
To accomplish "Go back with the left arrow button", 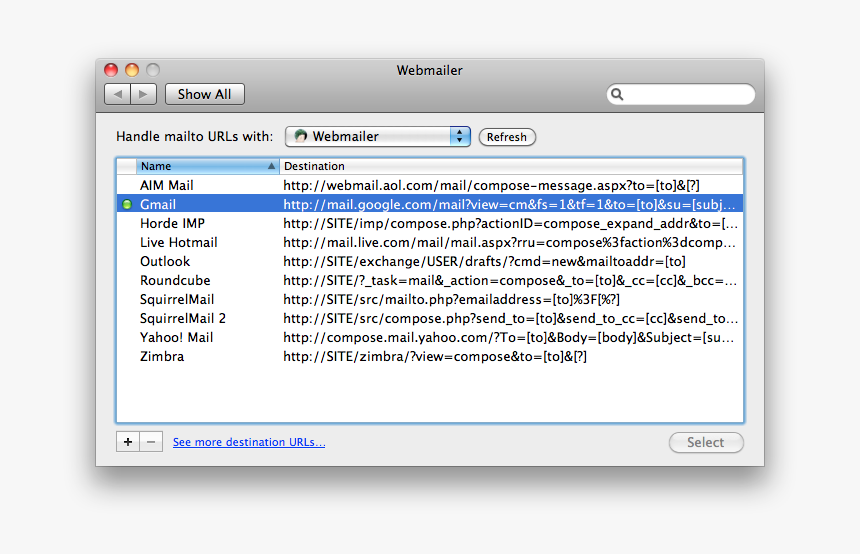I will [117, 94].
